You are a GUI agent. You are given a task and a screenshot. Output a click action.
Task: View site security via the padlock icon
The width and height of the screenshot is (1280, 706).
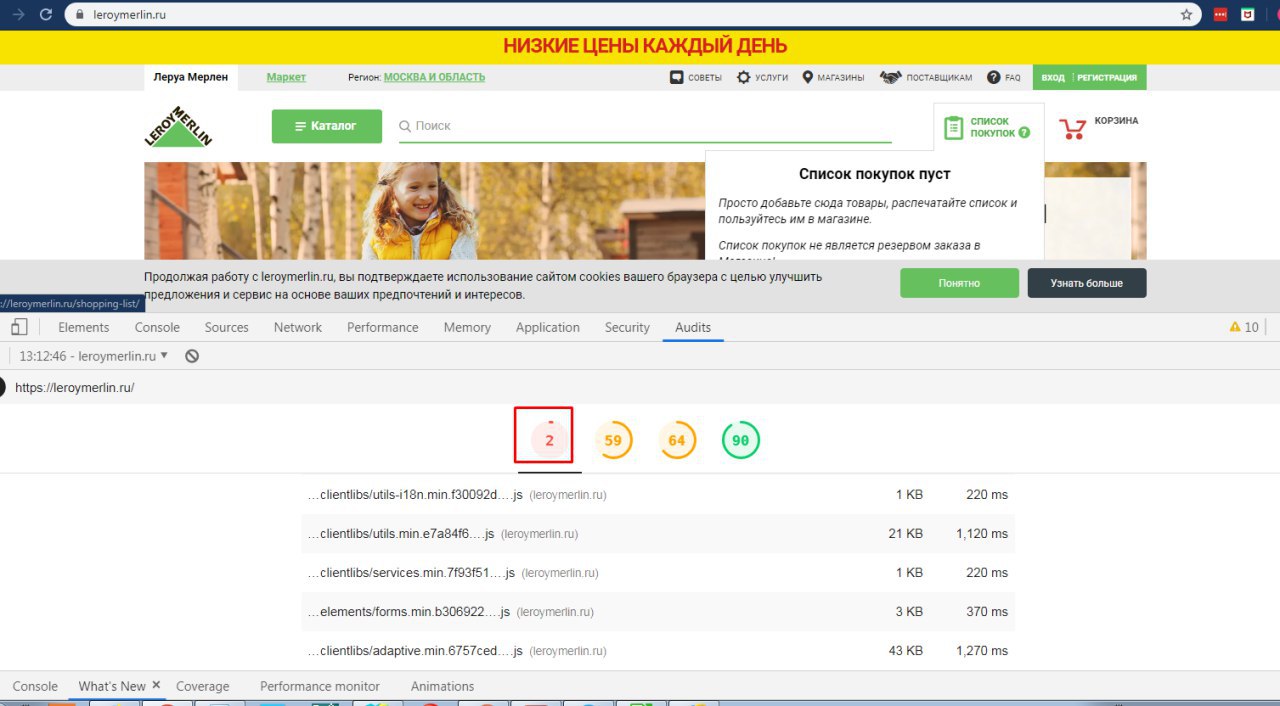81,15
